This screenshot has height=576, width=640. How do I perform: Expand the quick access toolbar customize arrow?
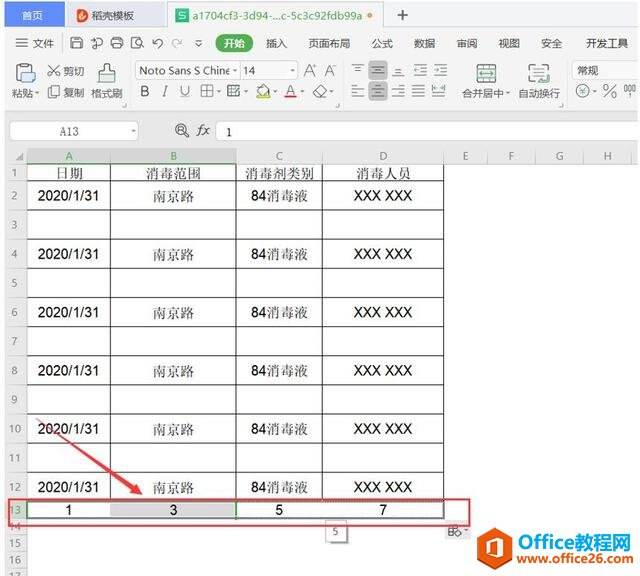click(198, 43)
